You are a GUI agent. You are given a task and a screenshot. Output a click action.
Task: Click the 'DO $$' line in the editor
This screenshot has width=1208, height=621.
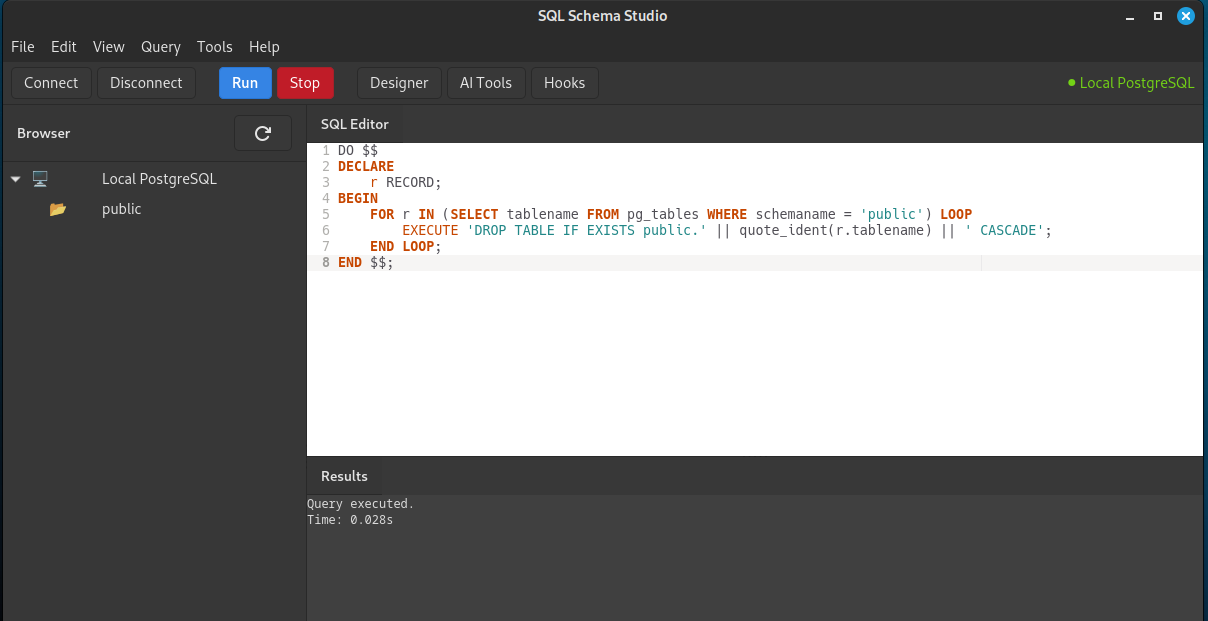point(358,150)
